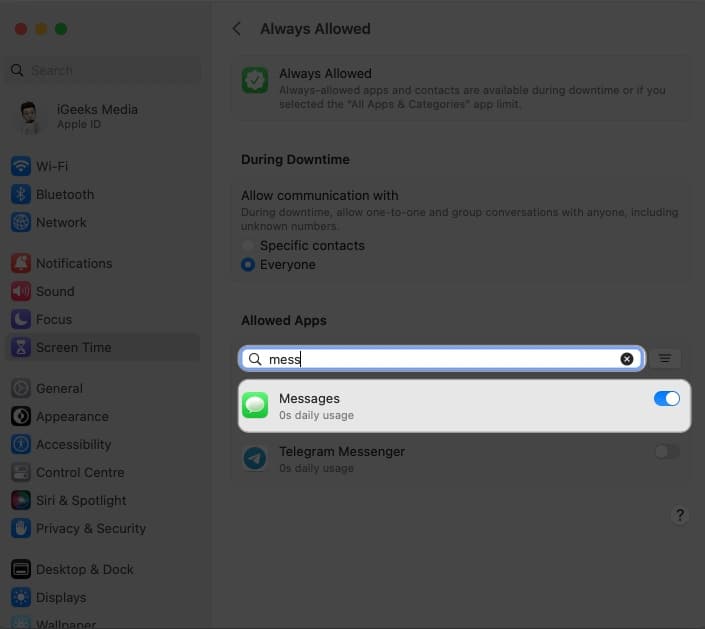Focus the sidebar Search field
The image size is (705, 629).
[103, 70]
